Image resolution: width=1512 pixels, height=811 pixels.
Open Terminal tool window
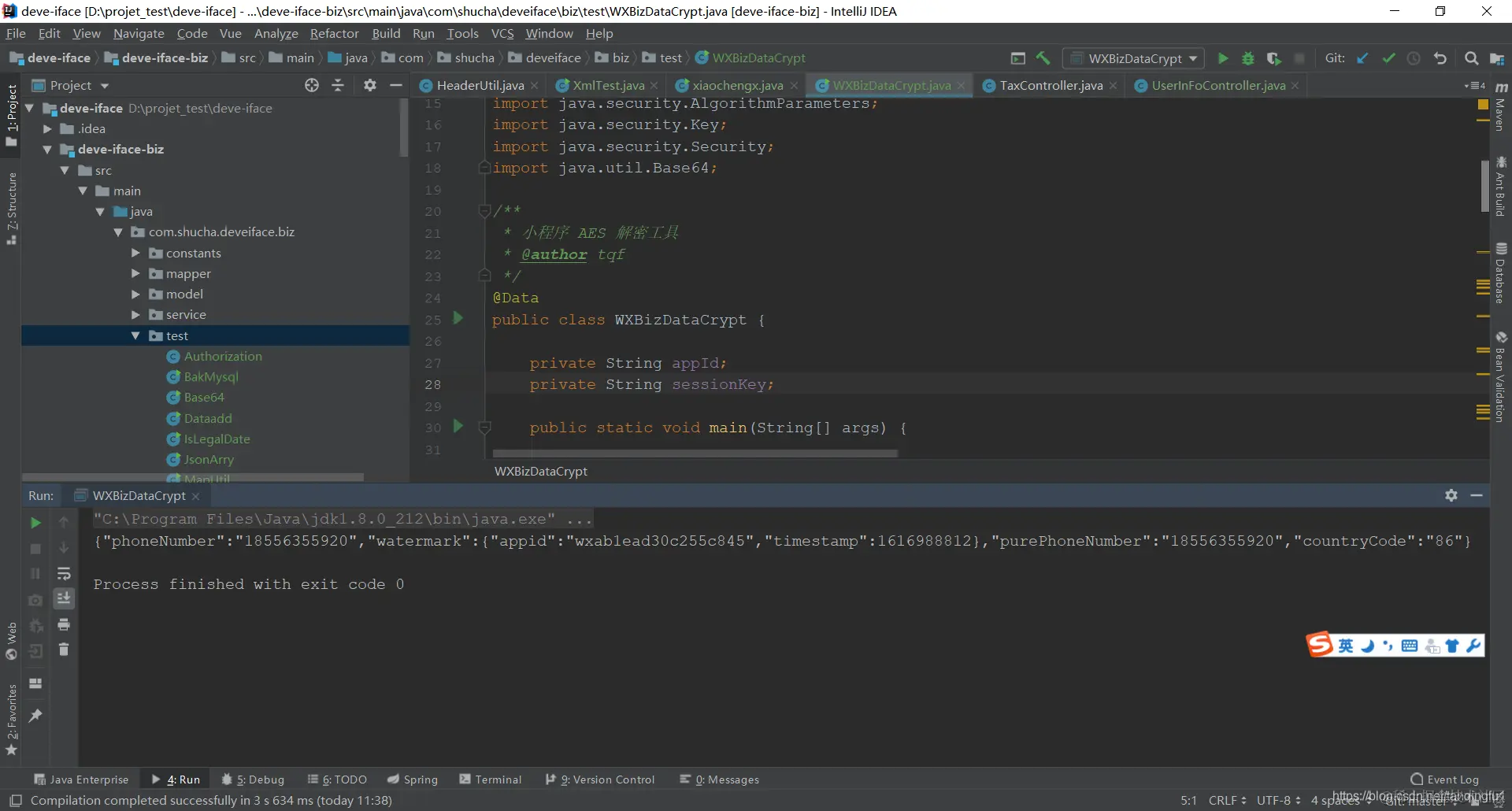pos(491,780)
